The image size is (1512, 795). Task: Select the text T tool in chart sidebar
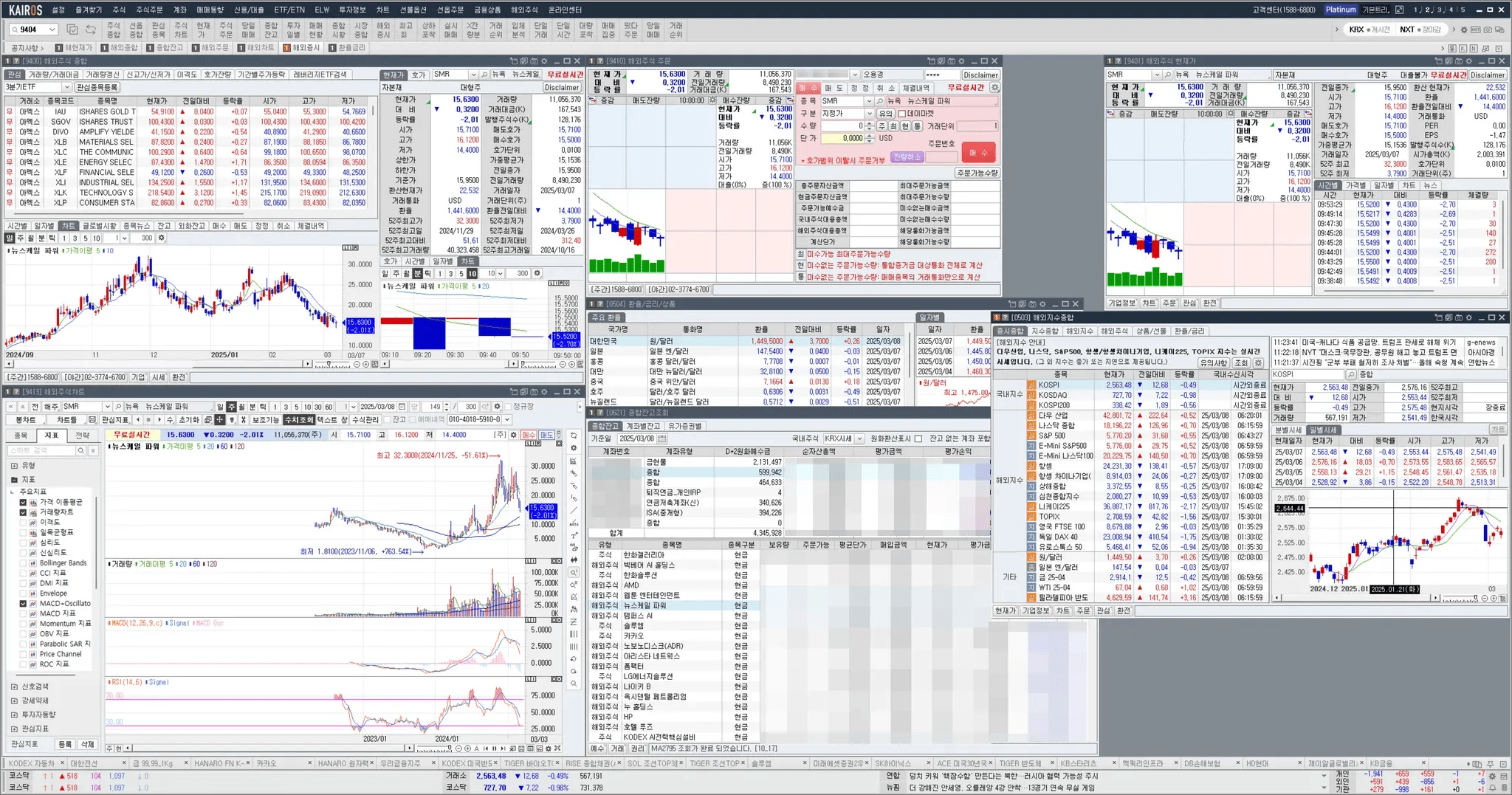pyautogui.click(x=574, y=535)
